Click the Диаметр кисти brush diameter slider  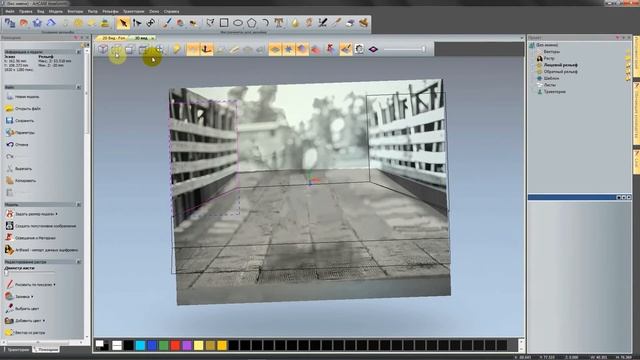tap(30, 273)
